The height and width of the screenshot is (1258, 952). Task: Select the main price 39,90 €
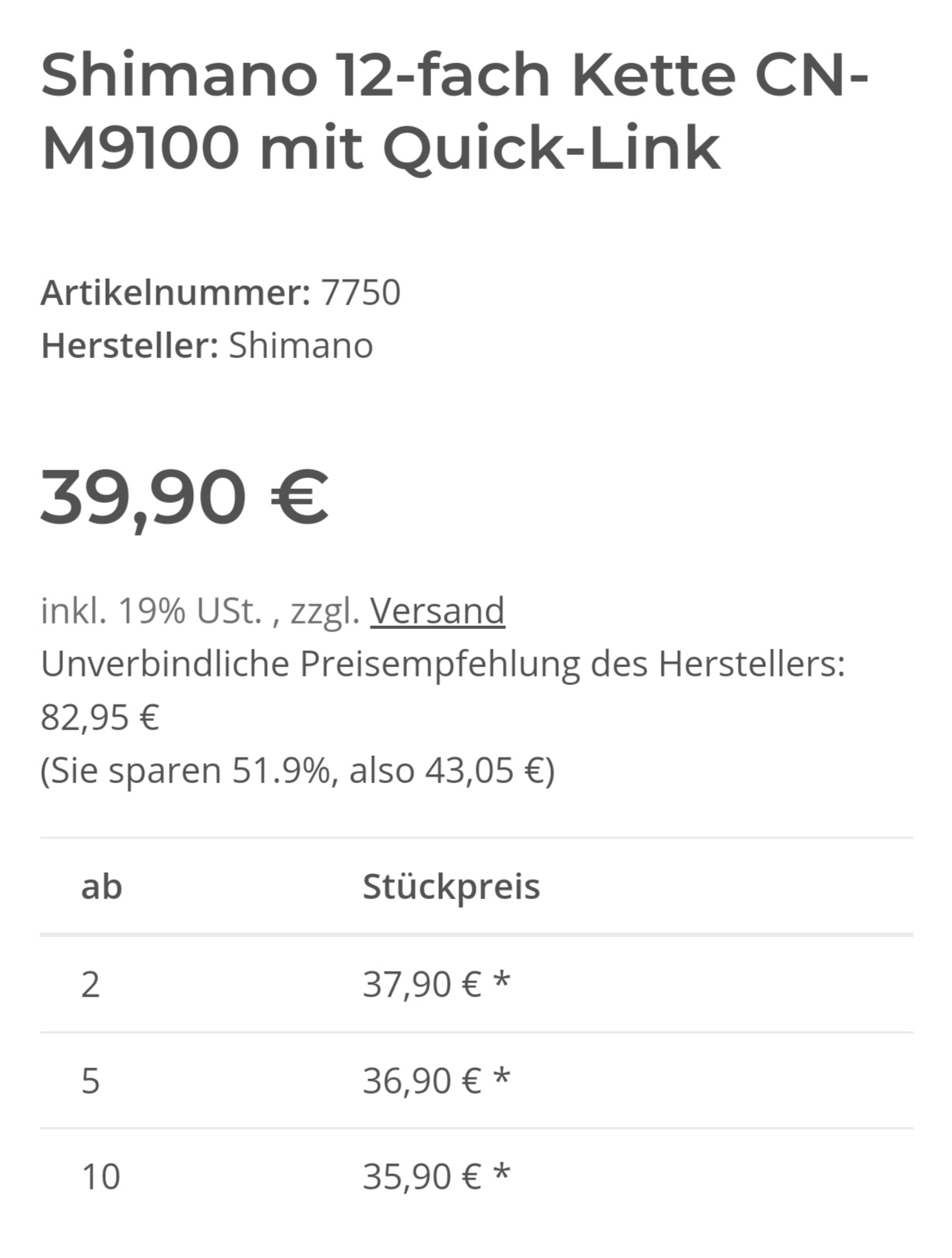[185, 497]
